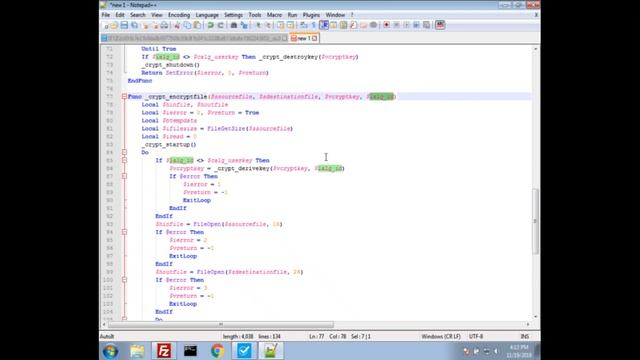Click the Run Macro Multiple Times icon
The image size is (640, 360).
tap(416, 25)
